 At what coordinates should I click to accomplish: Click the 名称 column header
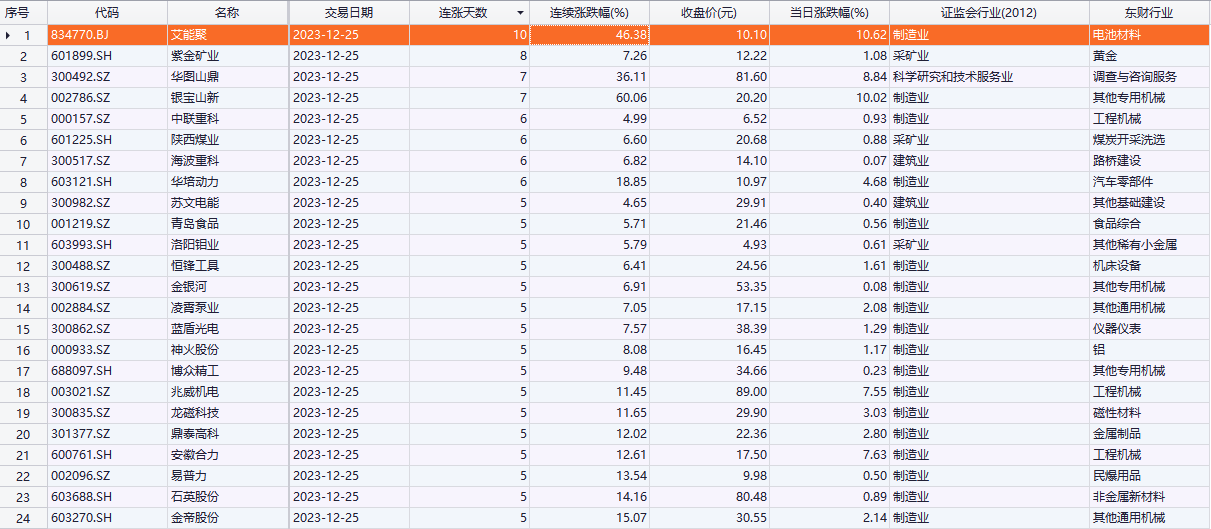(227, 13)
